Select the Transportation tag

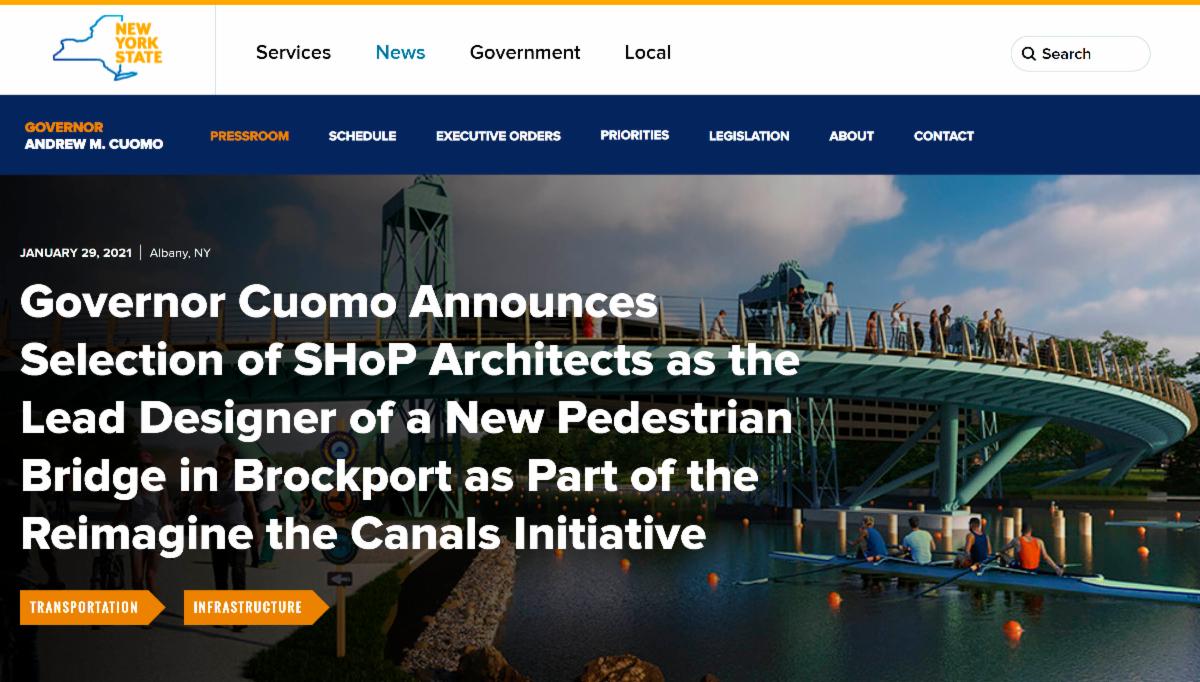92,607
